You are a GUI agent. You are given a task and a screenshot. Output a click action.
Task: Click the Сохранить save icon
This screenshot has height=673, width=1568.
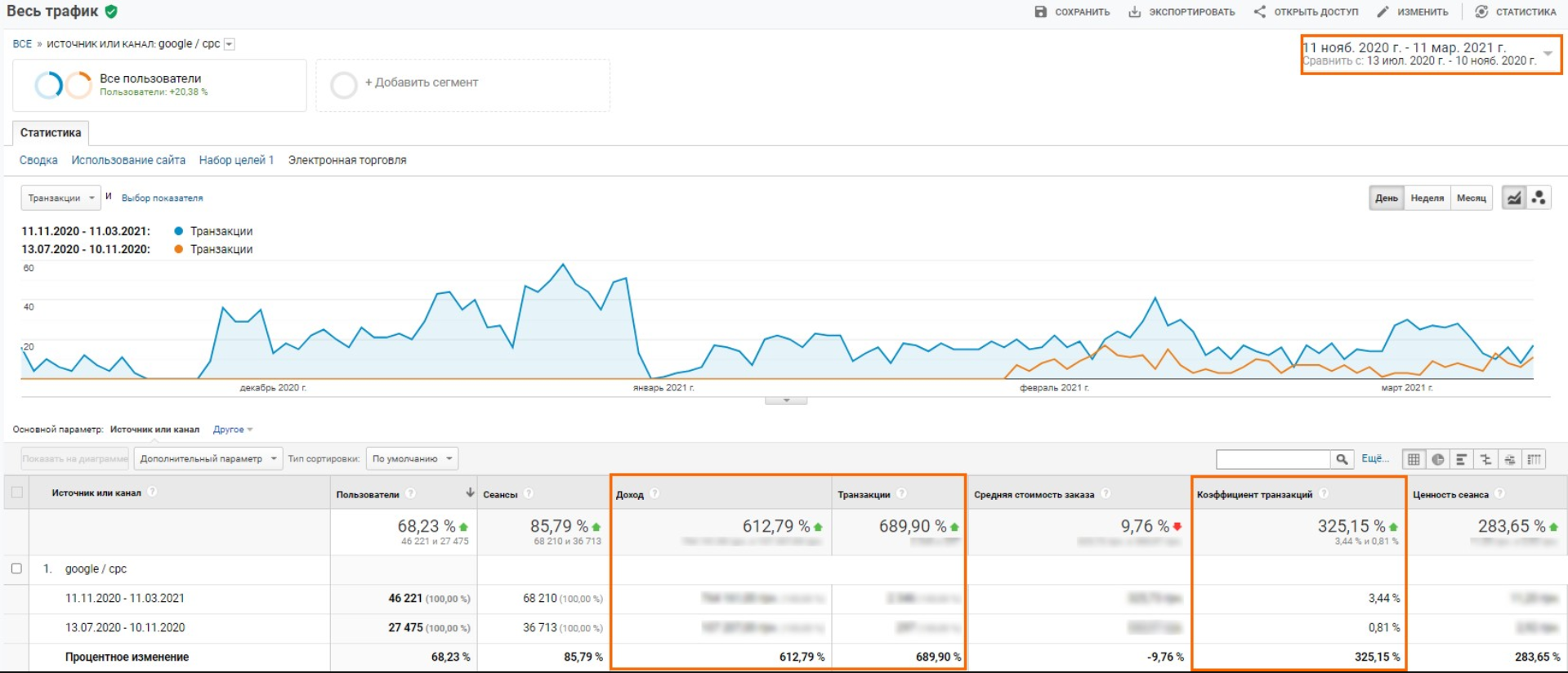[1040, 12]
